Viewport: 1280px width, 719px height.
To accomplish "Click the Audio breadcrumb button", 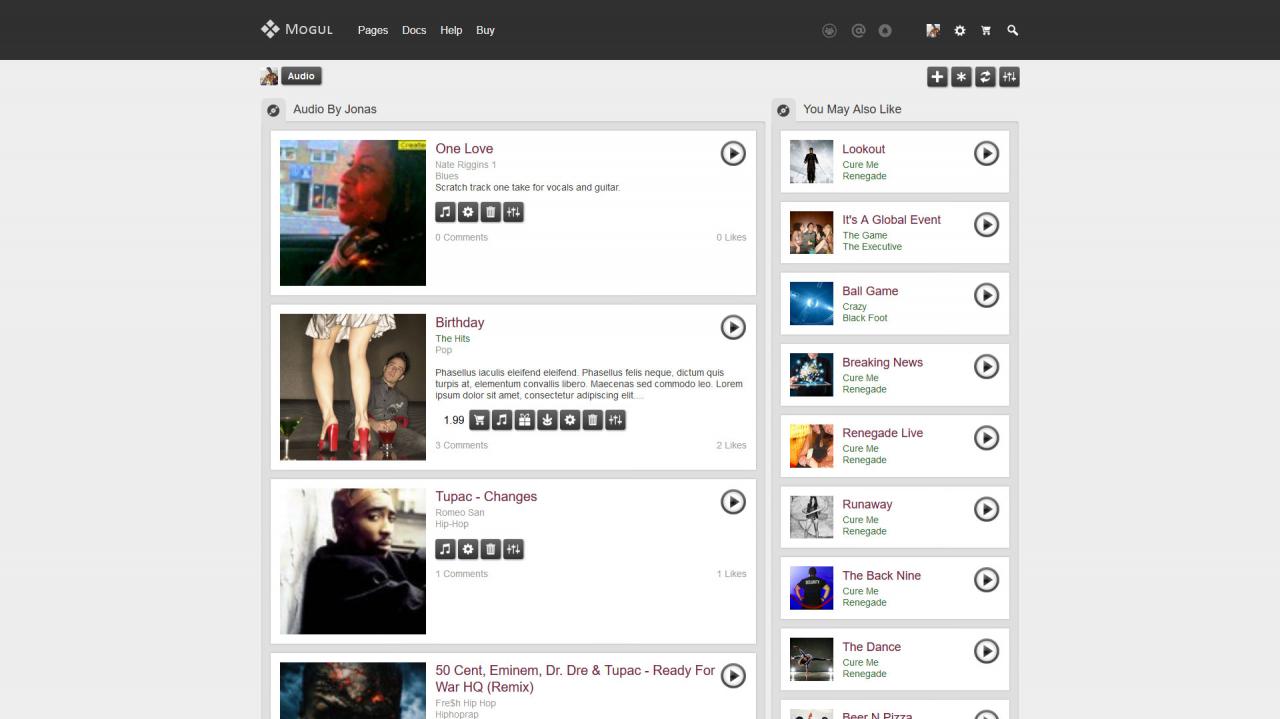I will (x=301, y=76).
